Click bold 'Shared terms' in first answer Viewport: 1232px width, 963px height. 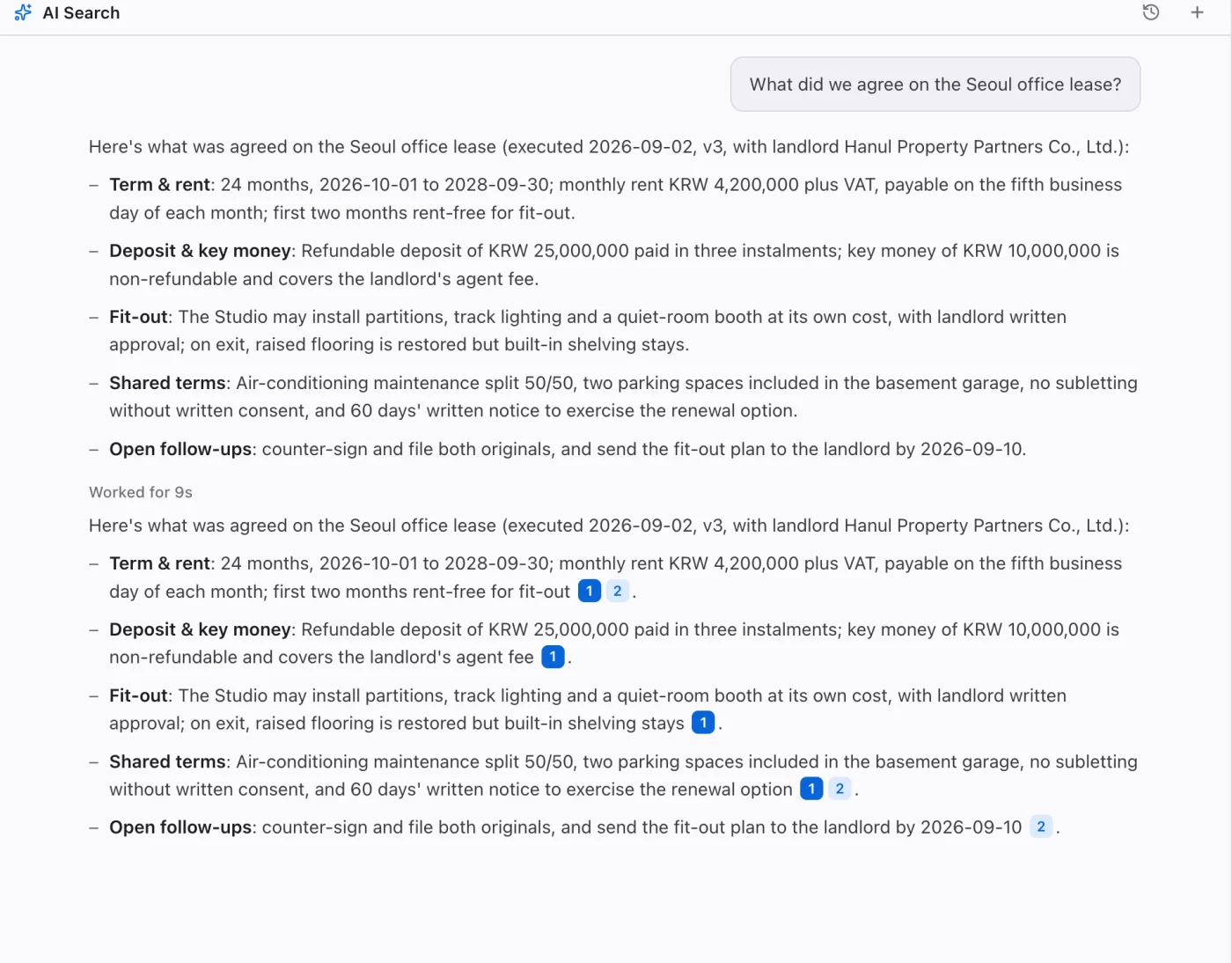(167, 383)
